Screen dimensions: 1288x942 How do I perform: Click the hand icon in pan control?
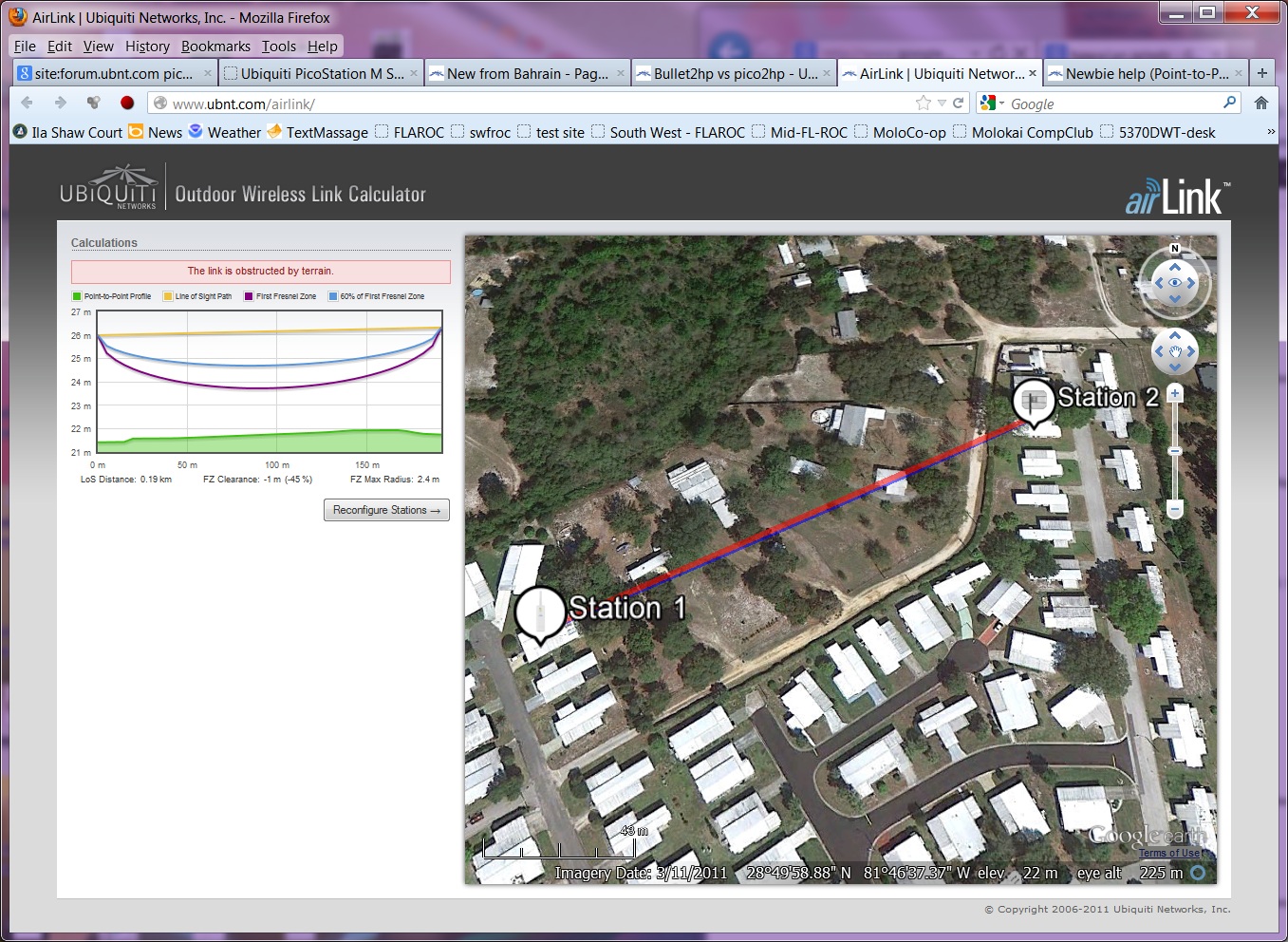point(1175,352)
